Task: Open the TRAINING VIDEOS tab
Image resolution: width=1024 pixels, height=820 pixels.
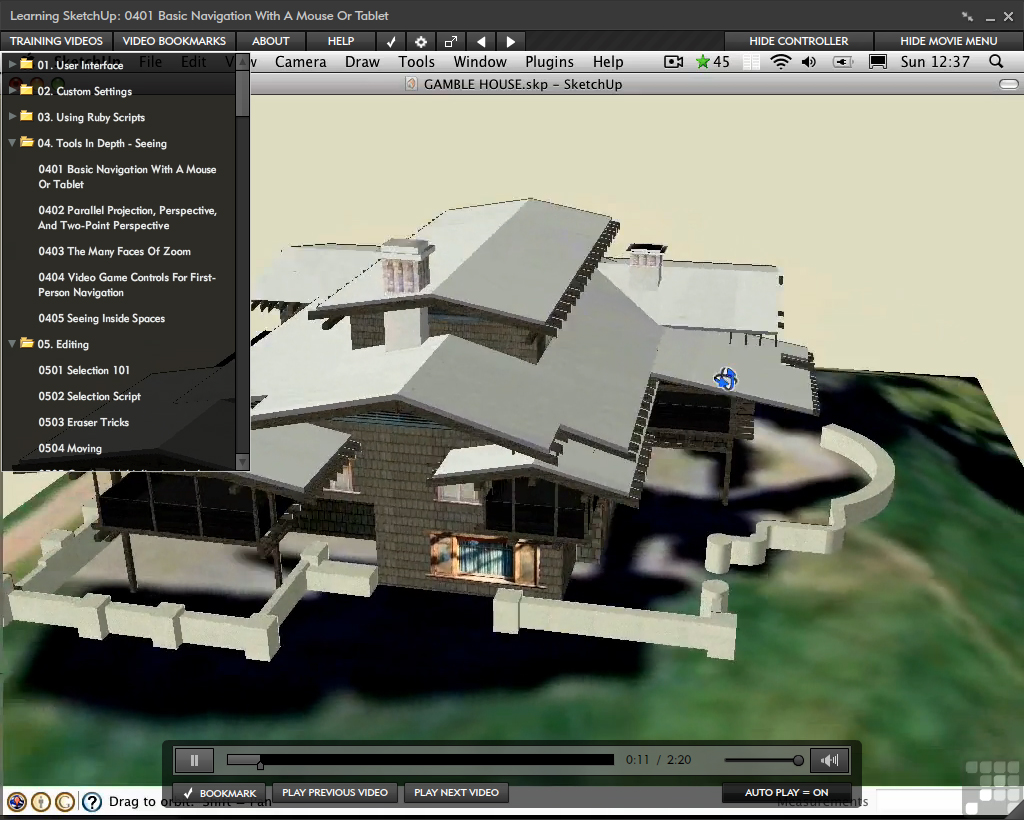Action: coord(56,41)
